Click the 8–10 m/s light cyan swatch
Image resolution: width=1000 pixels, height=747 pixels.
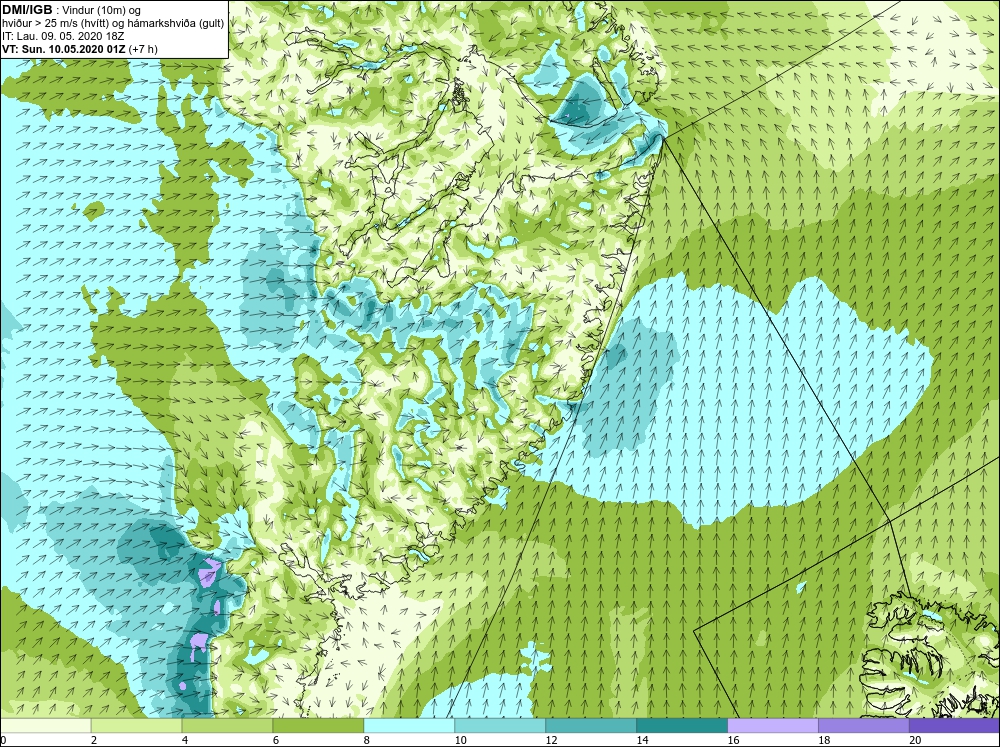click(409, 725)
